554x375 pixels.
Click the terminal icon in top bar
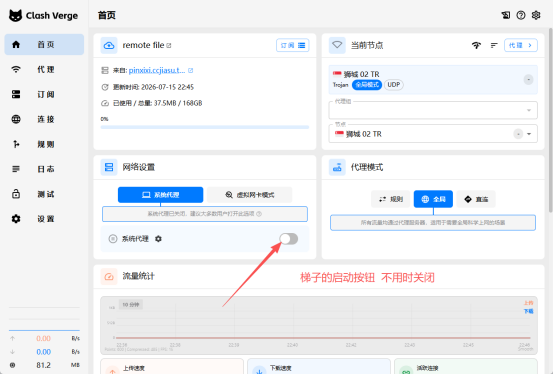(506, 15)
